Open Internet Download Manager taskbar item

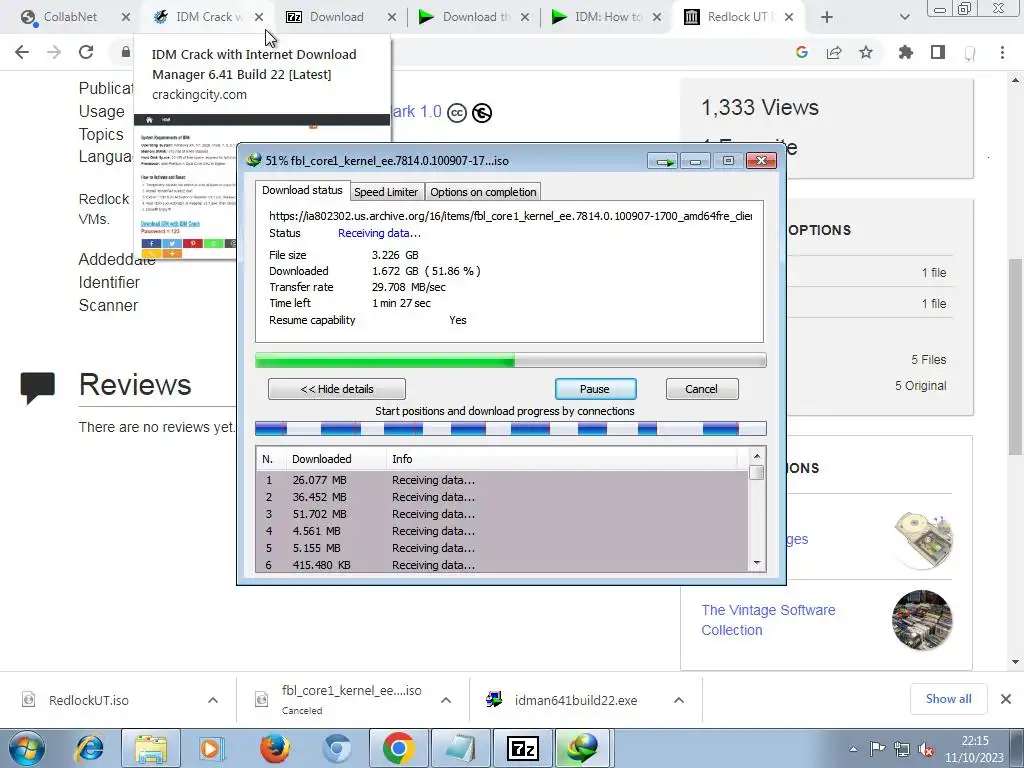coord(583,749)
